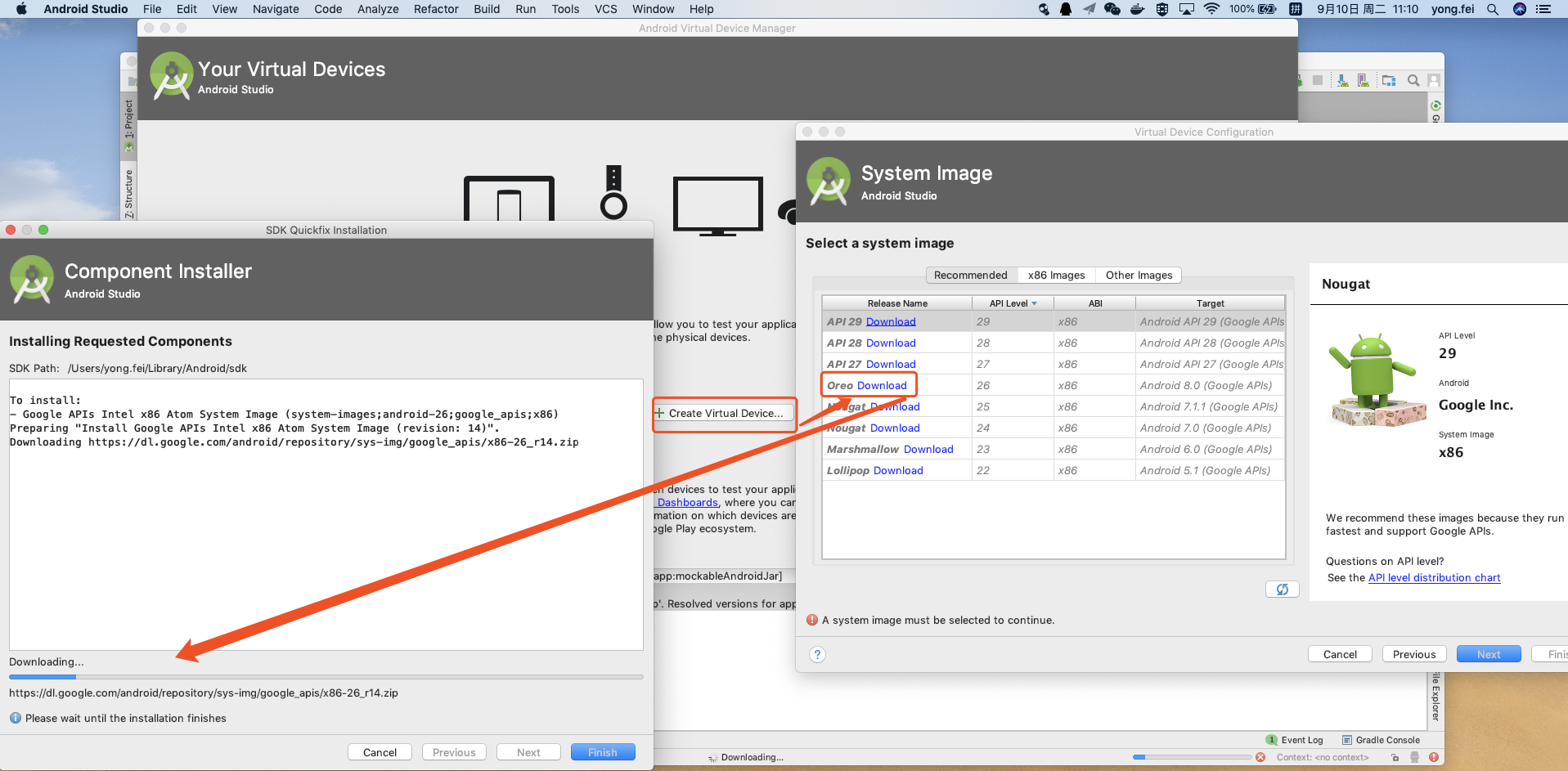The height and width of the screenshot is (771, 1568).
Task: Click the user account avatar icon
Action: (1434, 80)
